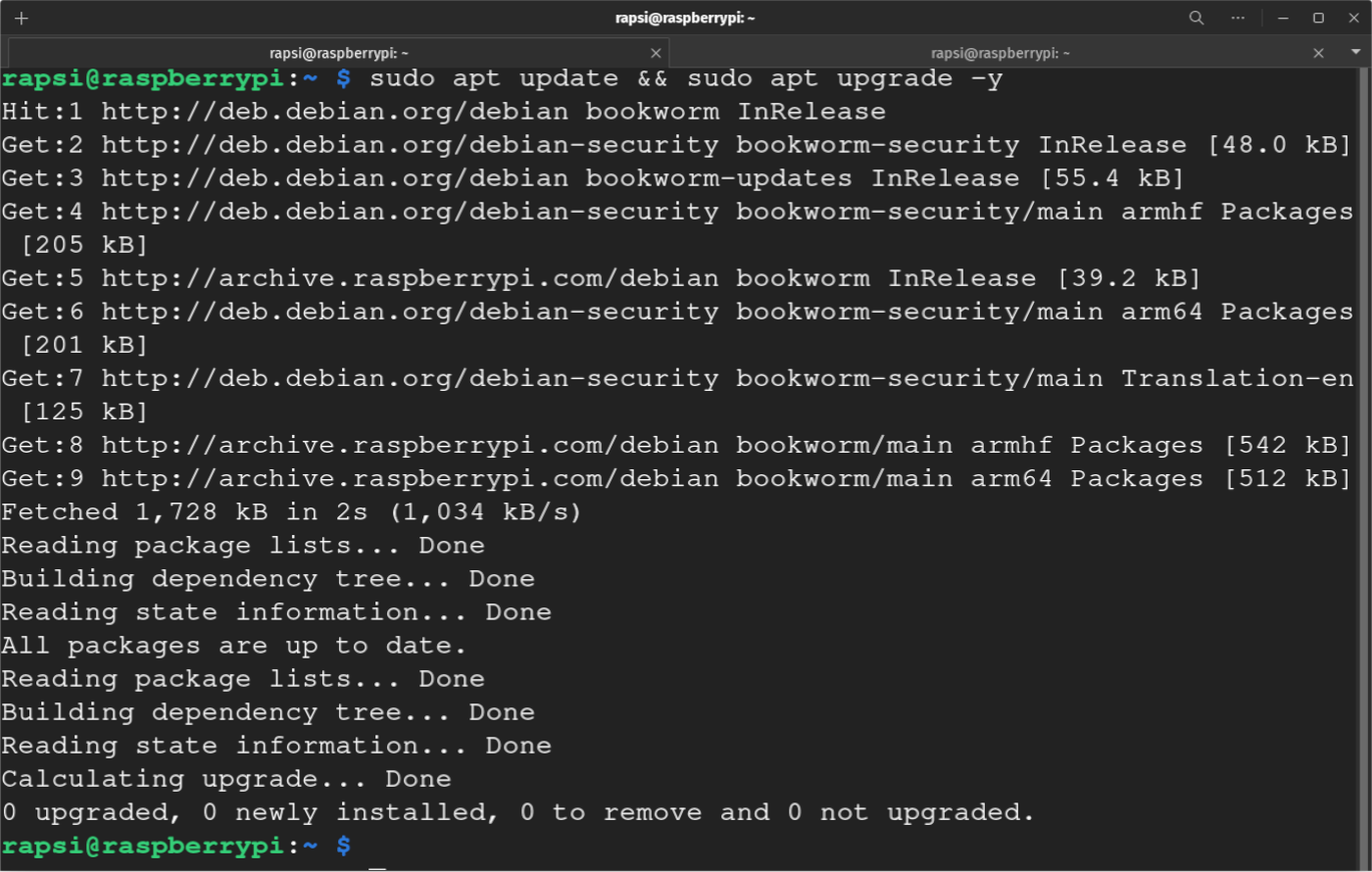Minimize the terminal window

pos(1283,18)
